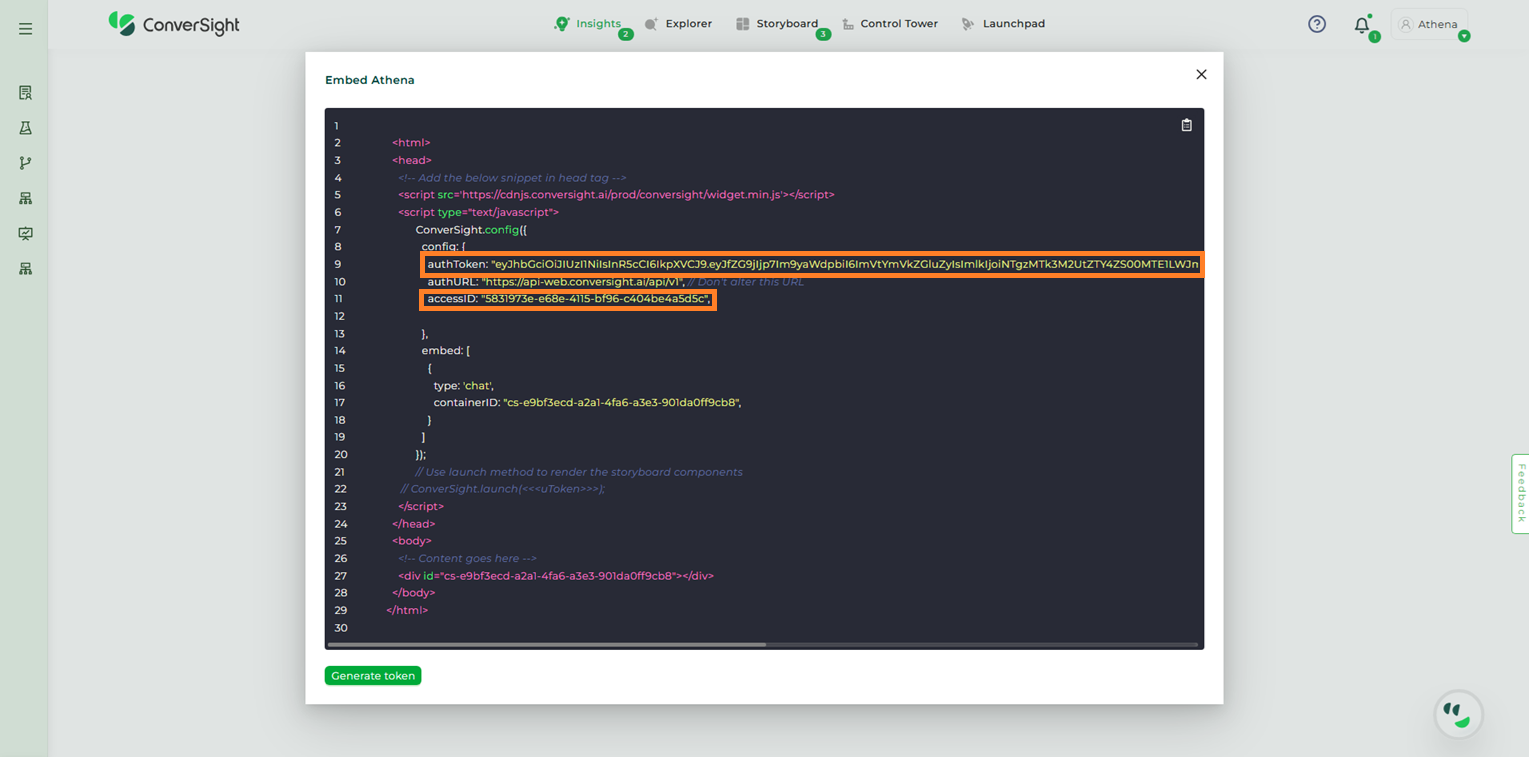Open the Feedback side tab

click(1520, 493)
